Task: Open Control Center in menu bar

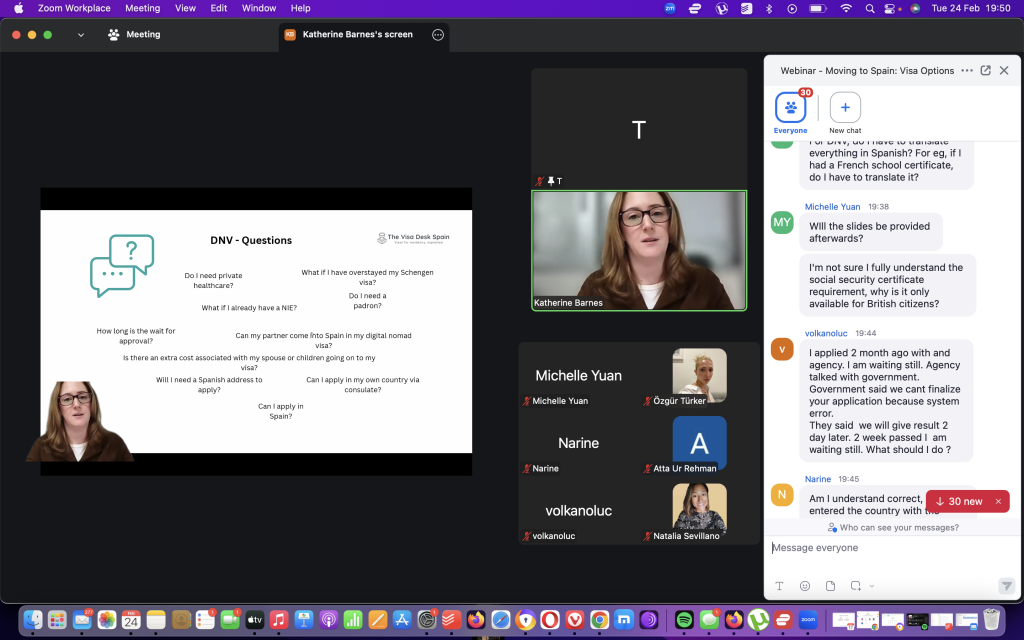Action: point(890,8)
